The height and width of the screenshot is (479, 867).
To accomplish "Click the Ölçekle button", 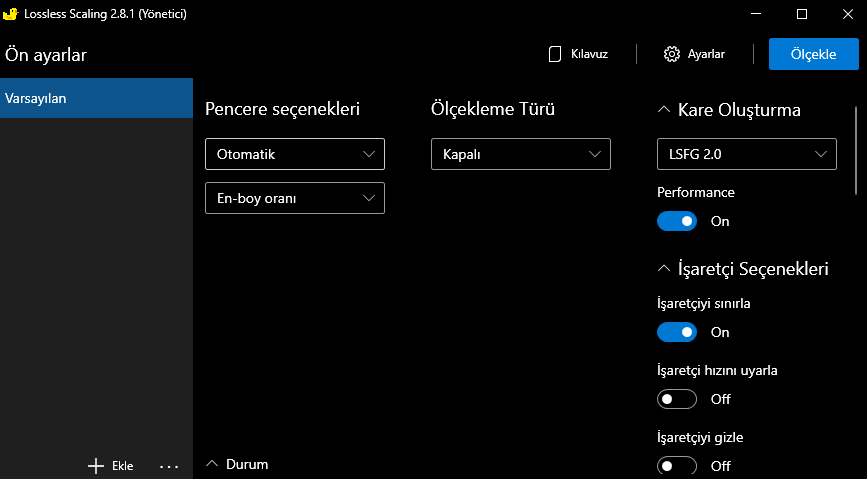I will [813, 54].
